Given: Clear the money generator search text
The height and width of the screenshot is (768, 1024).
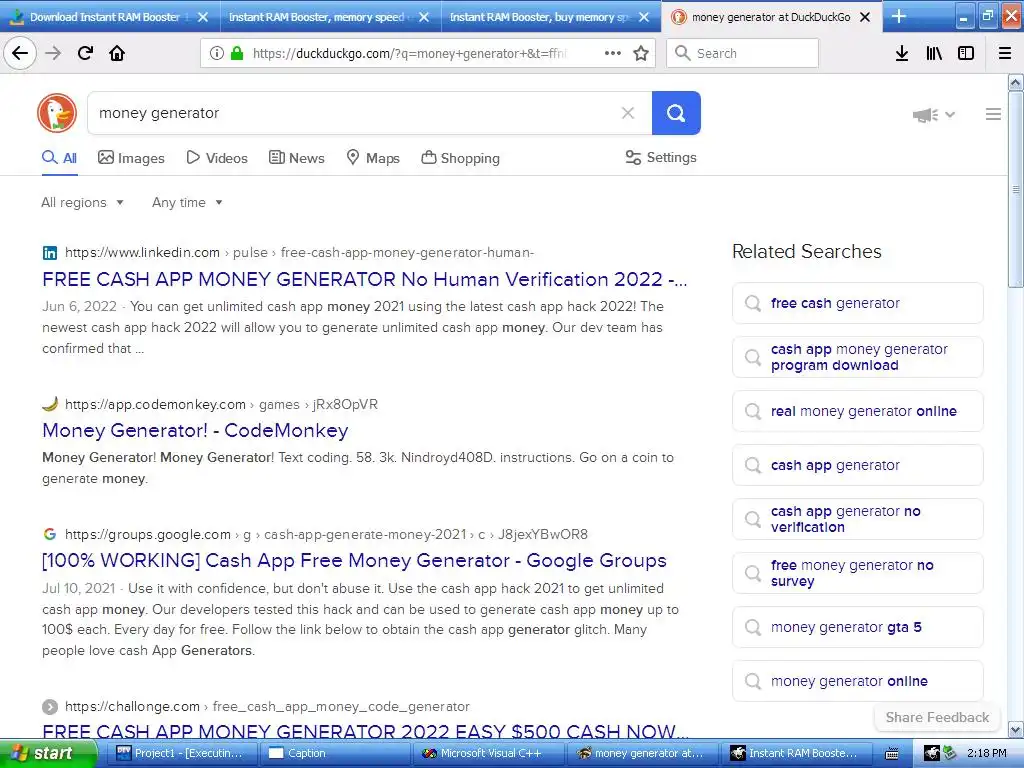Looking at the screenshot, I should [628, 113].
